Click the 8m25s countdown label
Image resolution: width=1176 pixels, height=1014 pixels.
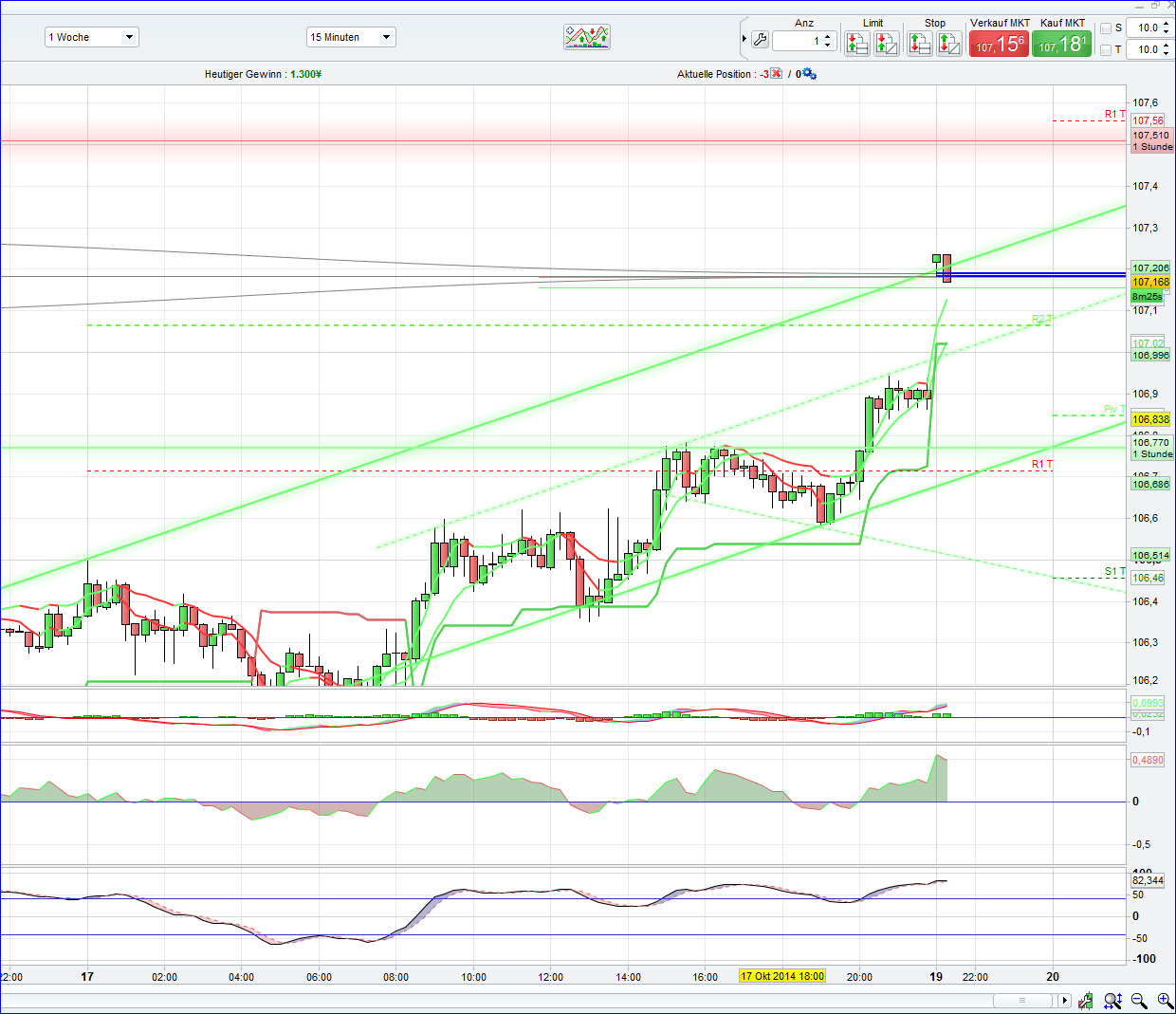tap(1147, 297)
